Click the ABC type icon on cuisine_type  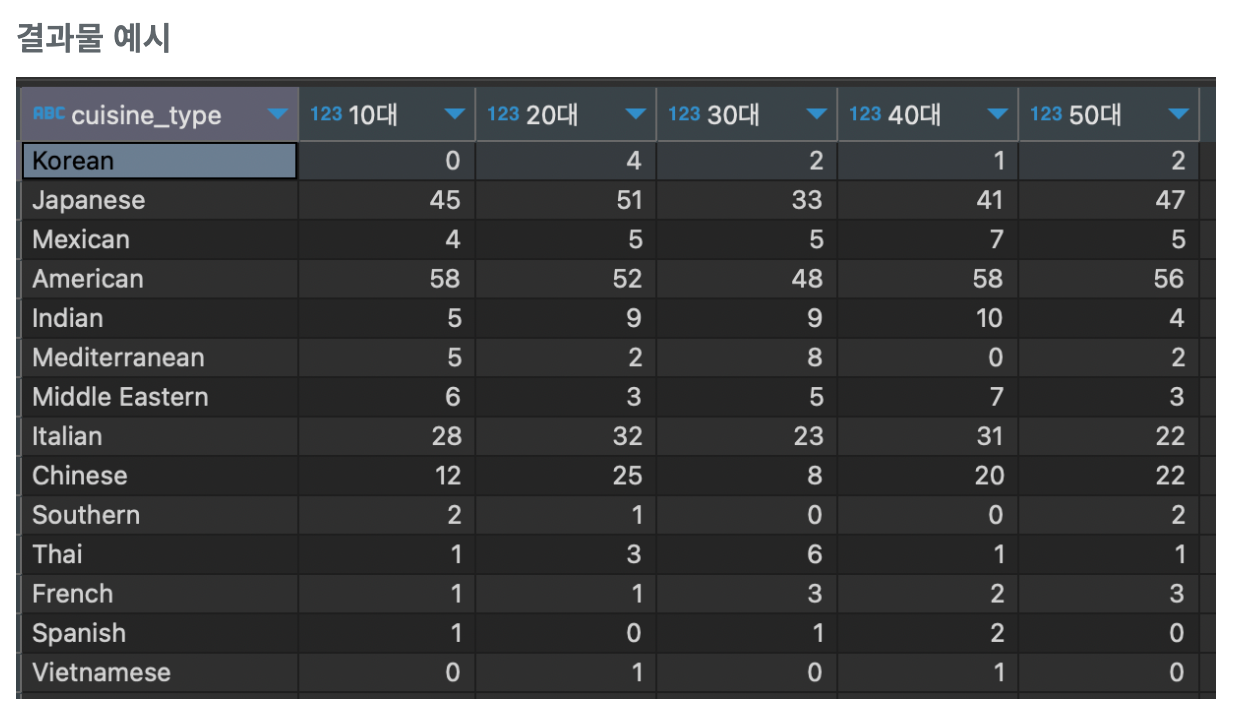click(48, 114)
